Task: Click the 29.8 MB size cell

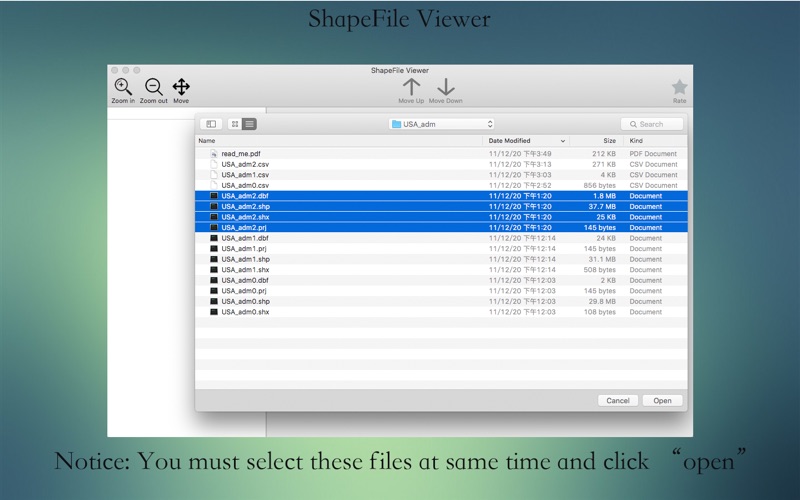Action: click(x=602, y=302)
